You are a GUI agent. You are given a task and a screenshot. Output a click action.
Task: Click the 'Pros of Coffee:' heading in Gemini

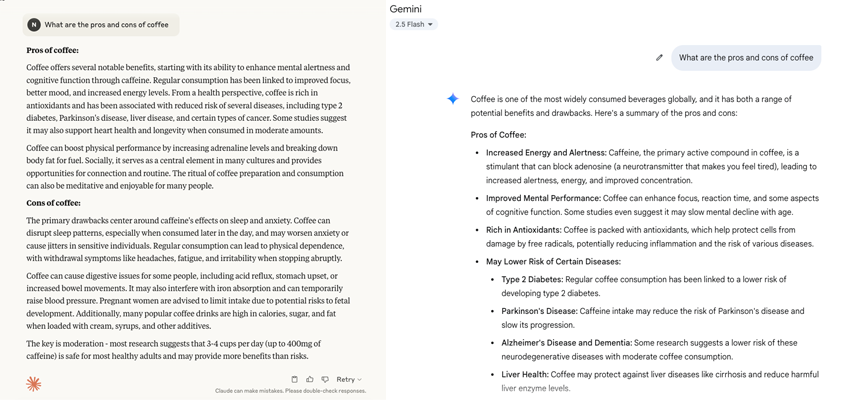(x=498, y=135)
